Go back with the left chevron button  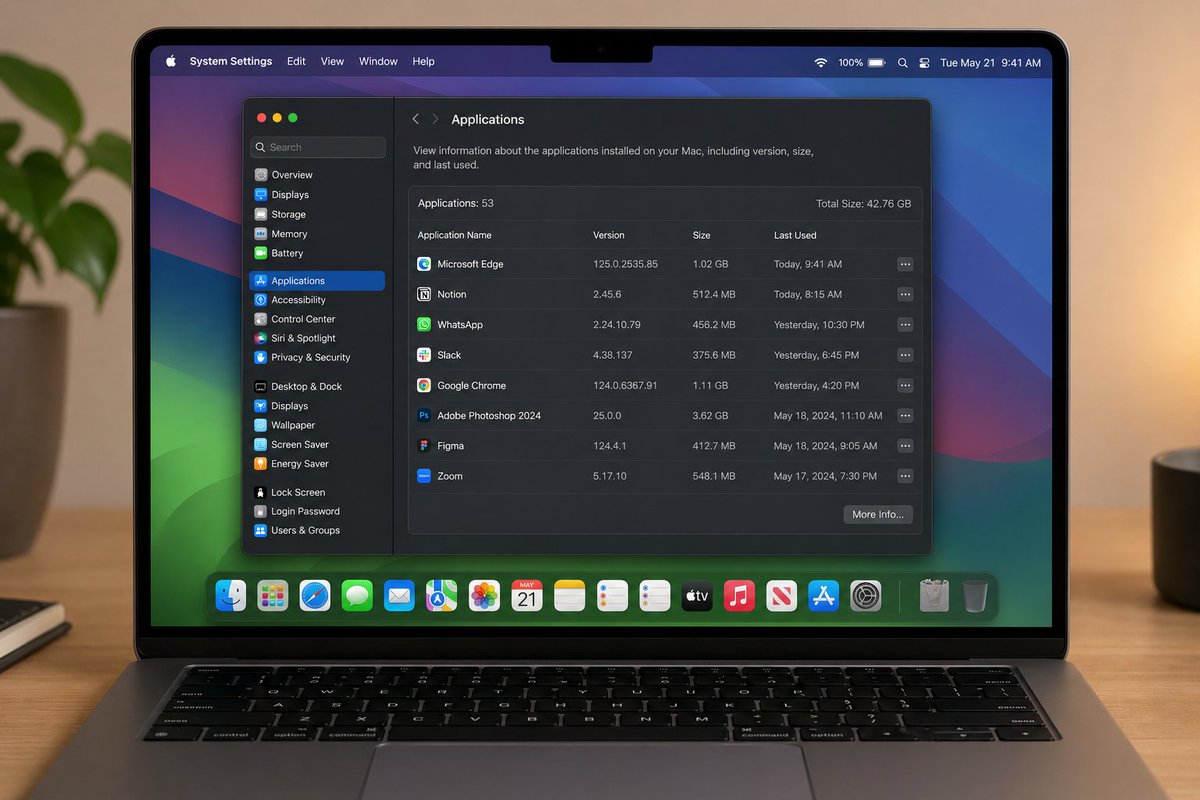416,119
